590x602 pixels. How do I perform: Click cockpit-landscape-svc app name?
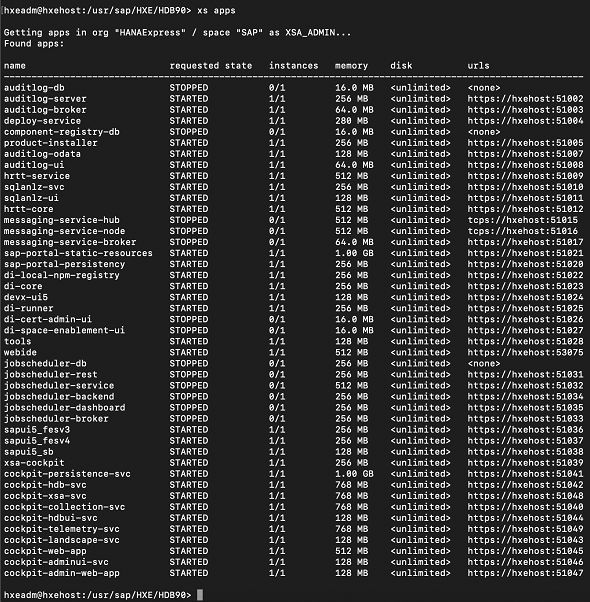tap(62, 540)
